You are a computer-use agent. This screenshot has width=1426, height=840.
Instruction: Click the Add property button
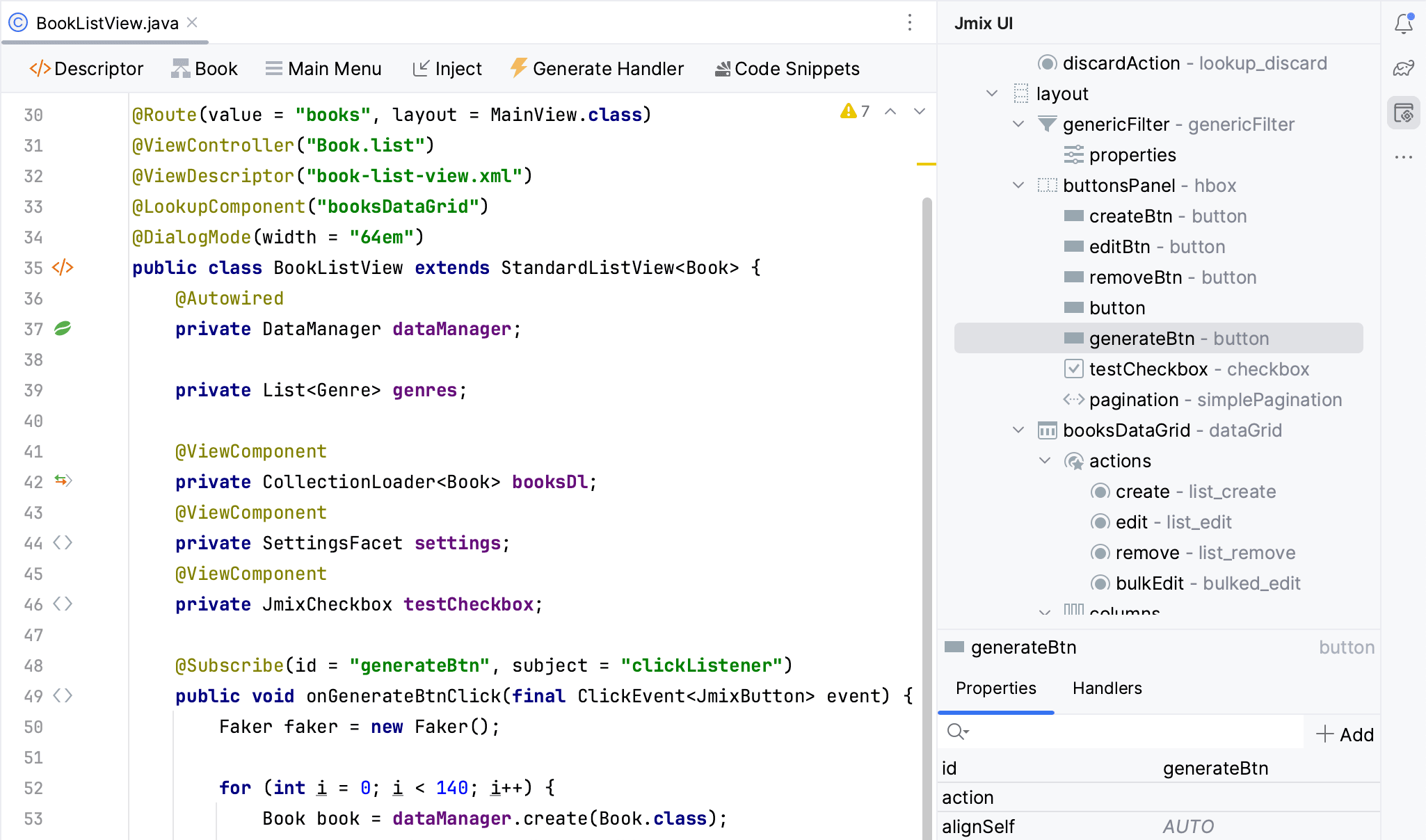coord(1345,735)
